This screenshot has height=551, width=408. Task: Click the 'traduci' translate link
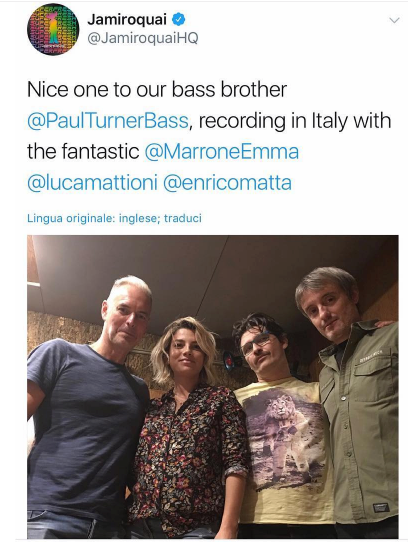183,218
